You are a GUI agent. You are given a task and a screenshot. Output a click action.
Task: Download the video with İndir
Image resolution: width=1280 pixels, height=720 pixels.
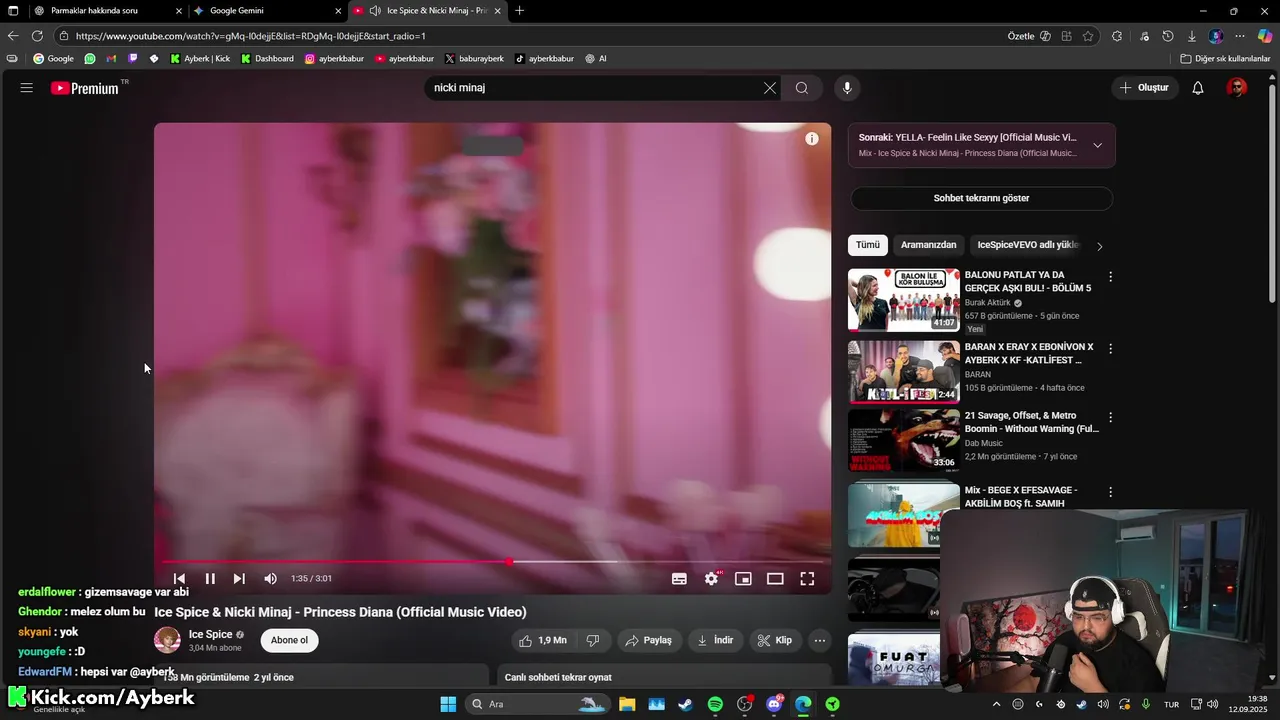(x=715, y=640)
